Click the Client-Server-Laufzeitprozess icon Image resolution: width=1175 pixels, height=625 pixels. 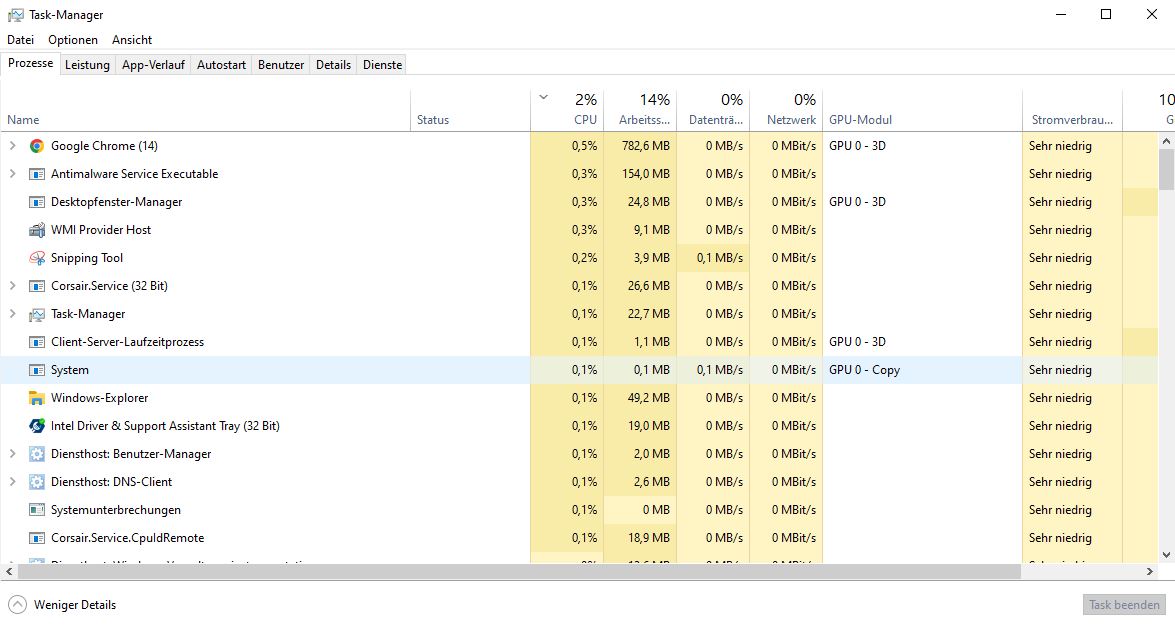coord(37,342)
